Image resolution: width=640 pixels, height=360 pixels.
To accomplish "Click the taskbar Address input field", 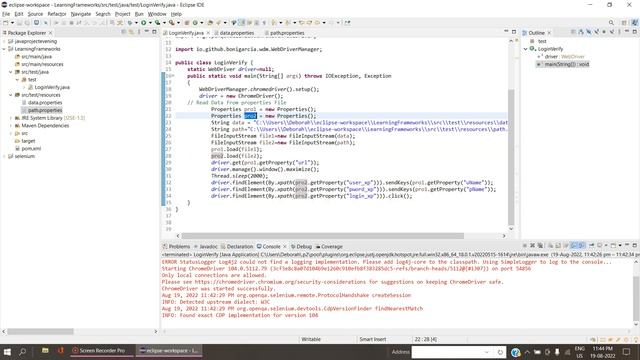I will (x=451, y=352).
